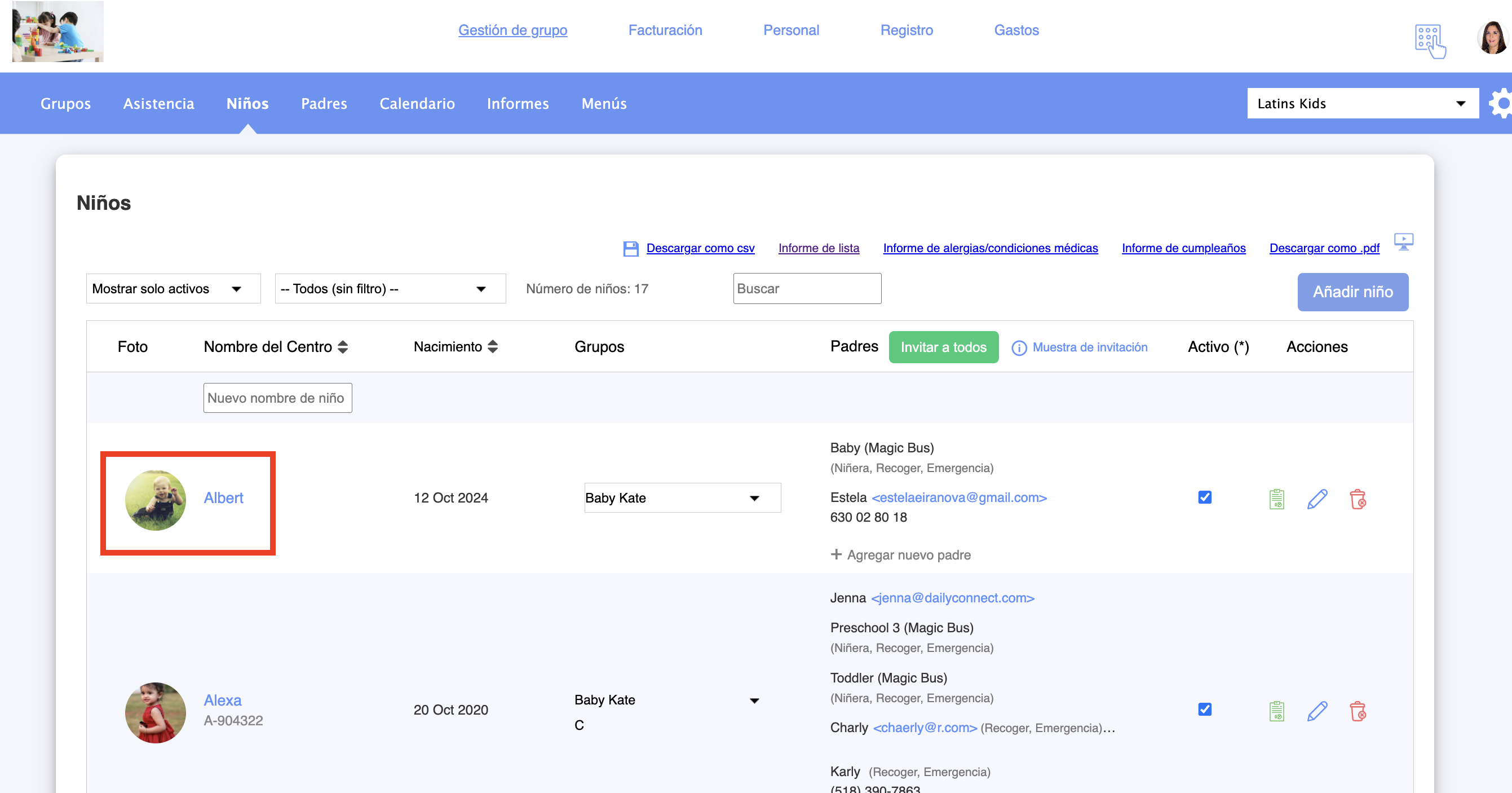Uncheck the Activo checkbox for Albert
The width and height of the screenshot is (1512, 793).
(x=1204, y=497)
